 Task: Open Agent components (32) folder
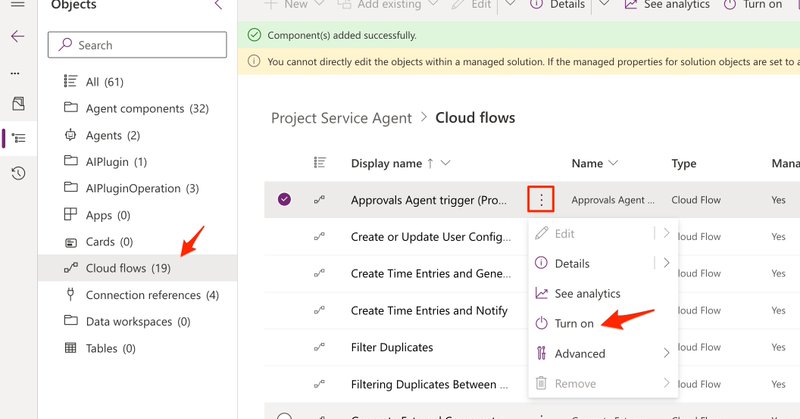(x=137, y=108)
